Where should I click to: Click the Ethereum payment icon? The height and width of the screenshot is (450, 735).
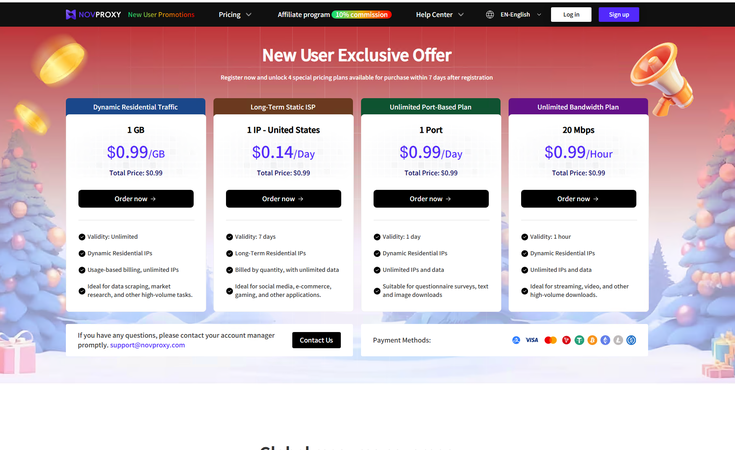click(x=605, y=340)
